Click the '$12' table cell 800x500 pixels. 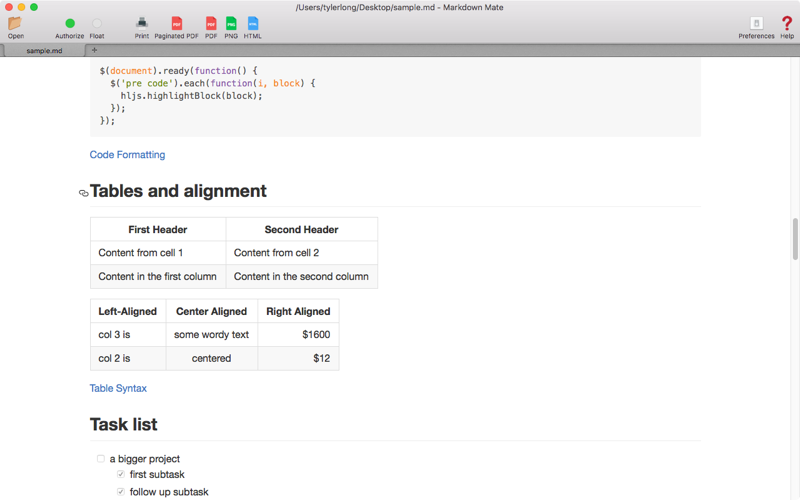(298, 358)
